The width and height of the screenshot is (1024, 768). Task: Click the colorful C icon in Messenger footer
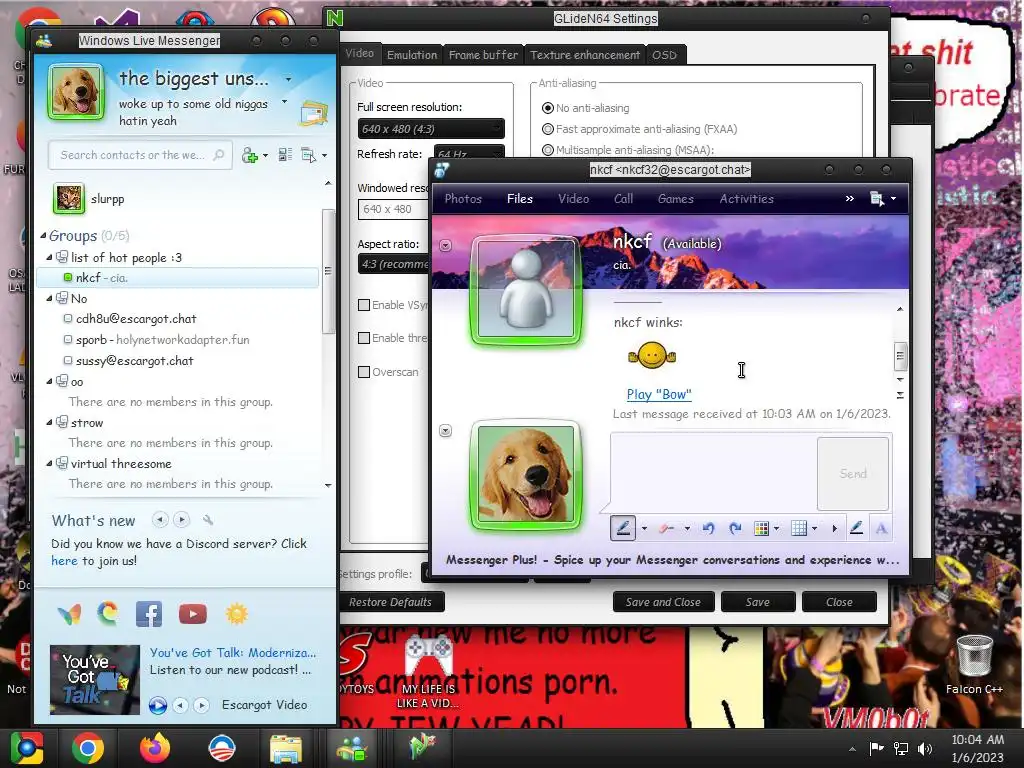(108, 613)
